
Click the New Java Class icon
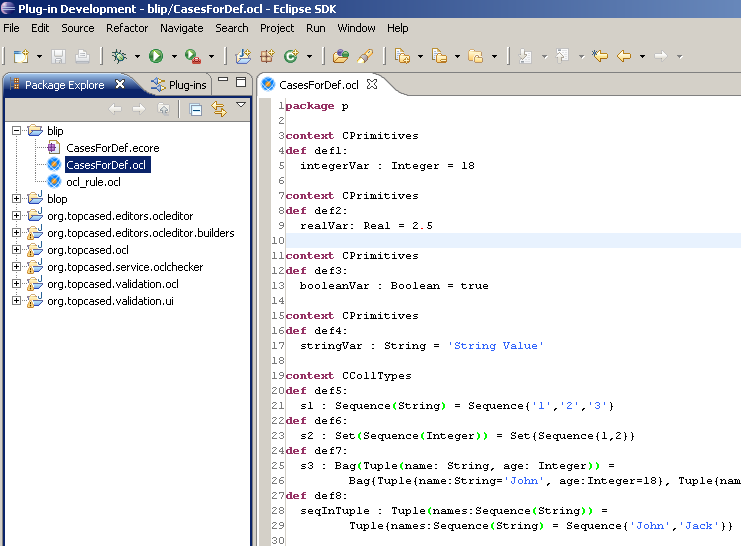click(291, 56)
